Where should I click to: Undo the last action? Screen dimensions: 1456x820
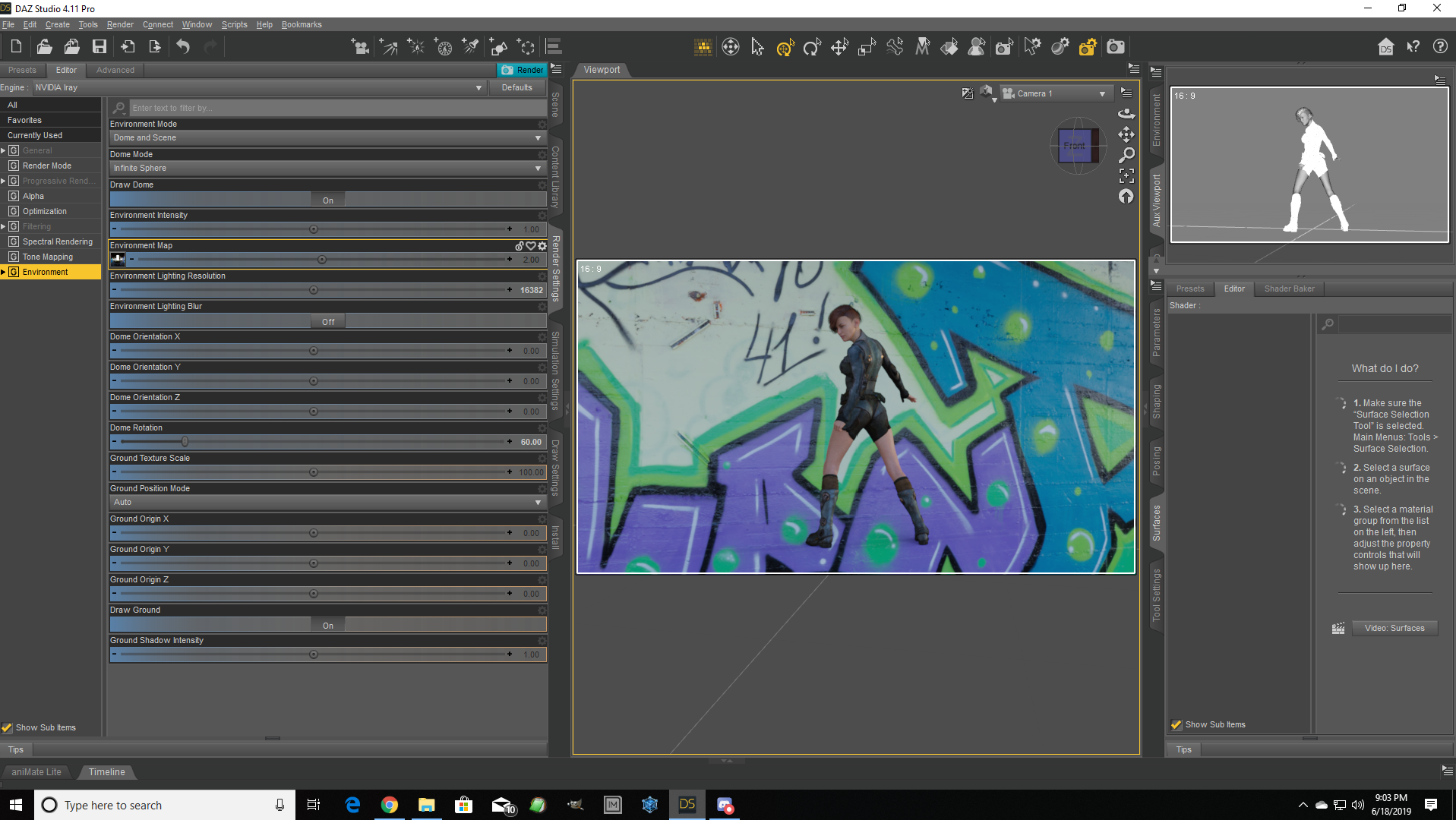pyautogui.click(x=183, y=47)
